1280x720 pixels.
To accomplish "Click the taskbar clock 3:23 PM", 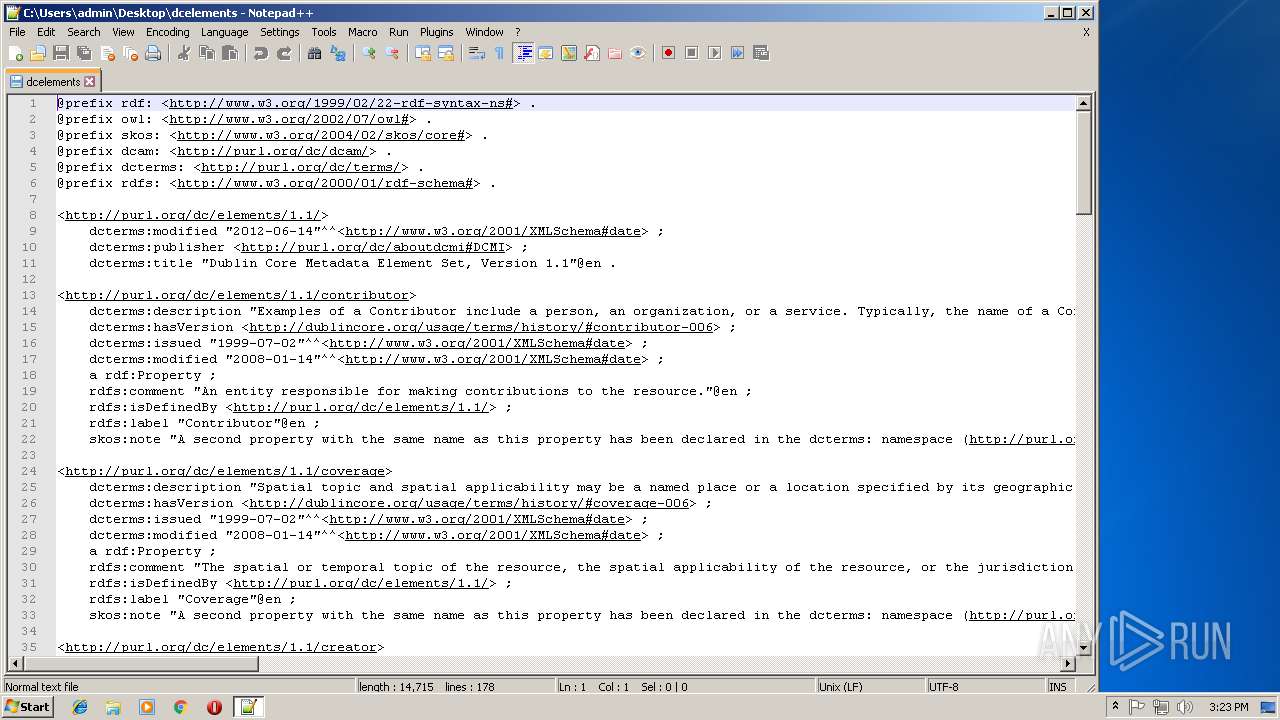I will pyautogui.click(x=1228, y=707).
